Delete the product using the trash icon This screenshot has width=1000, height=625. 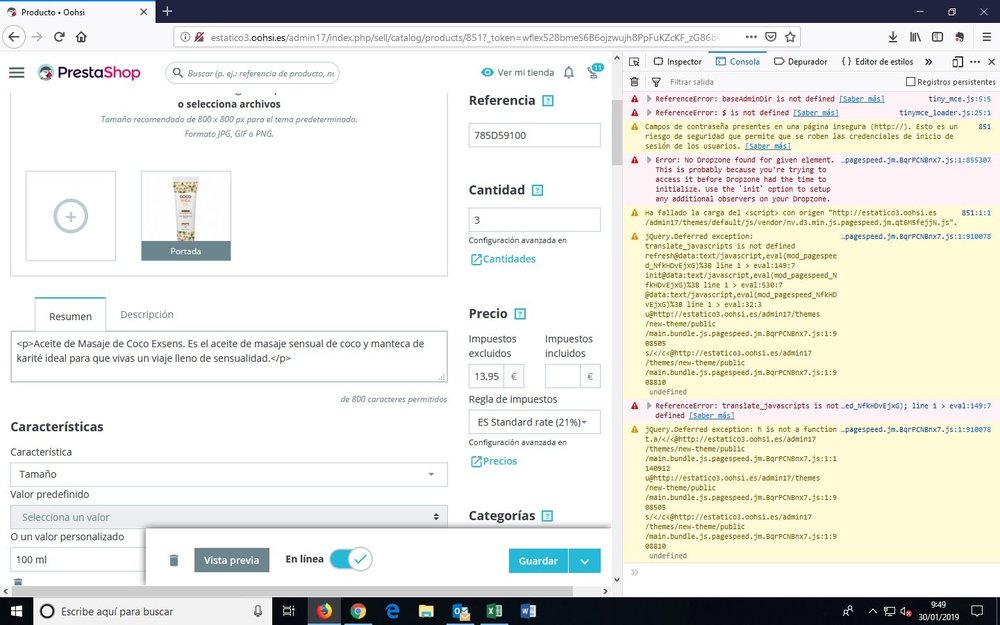(x=173, y=560)
